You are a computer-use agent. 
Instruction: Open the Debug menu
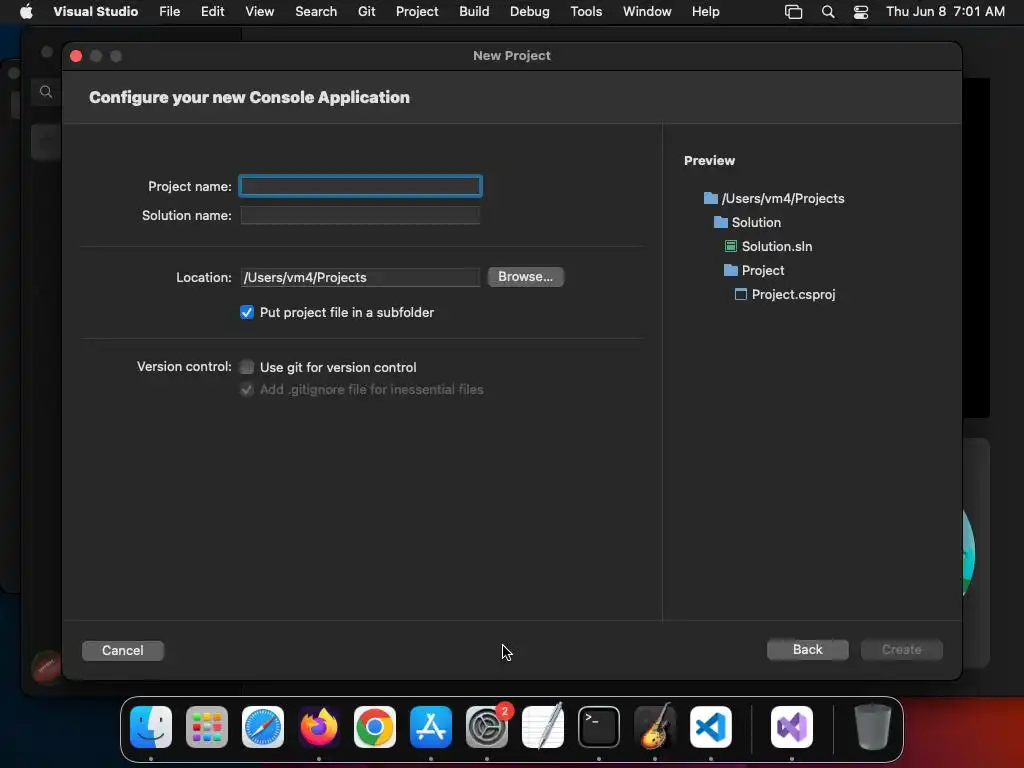coord(530,12)
